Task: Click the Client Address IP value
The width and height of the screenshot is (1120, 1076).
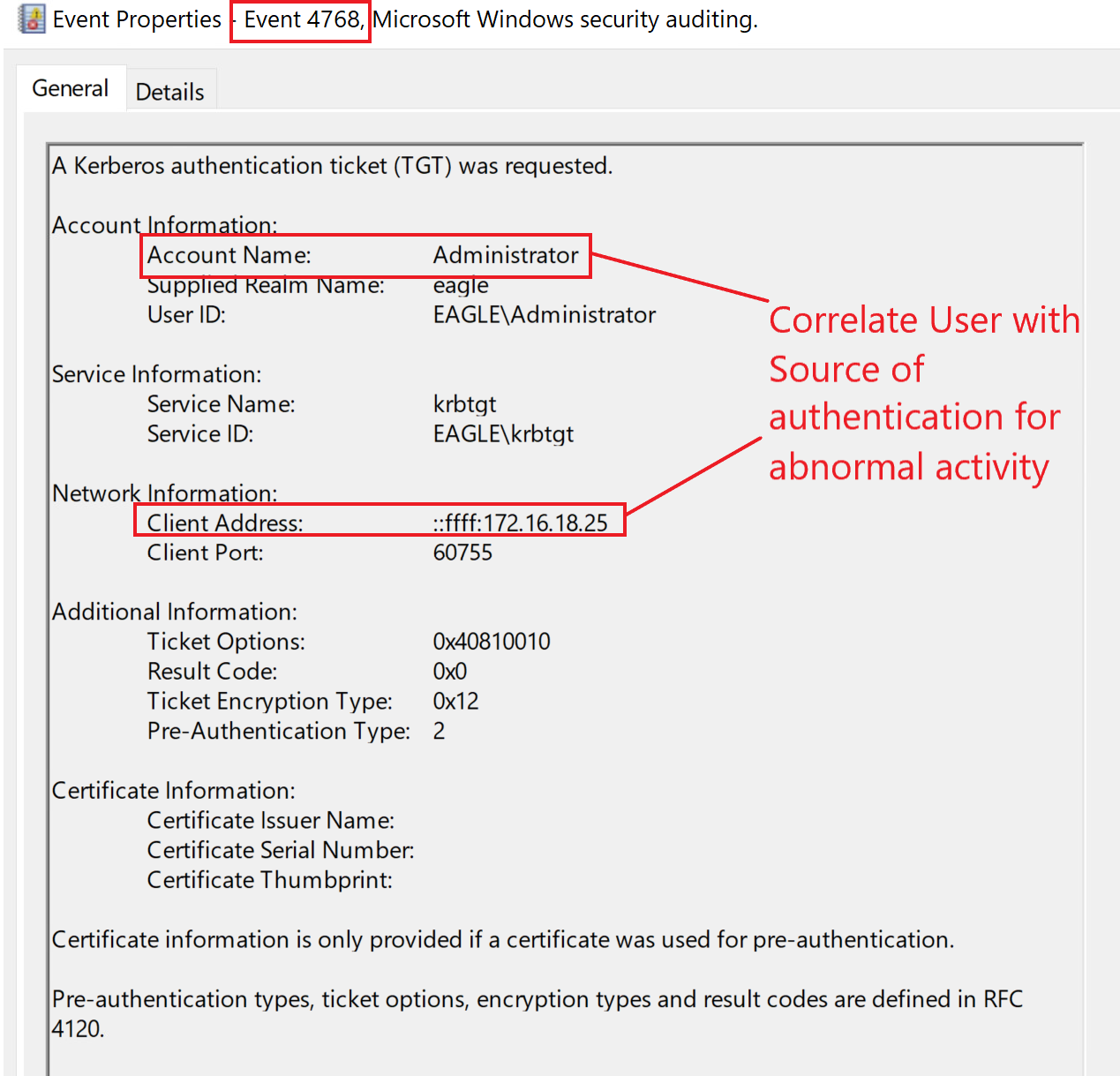Action: 520,523
